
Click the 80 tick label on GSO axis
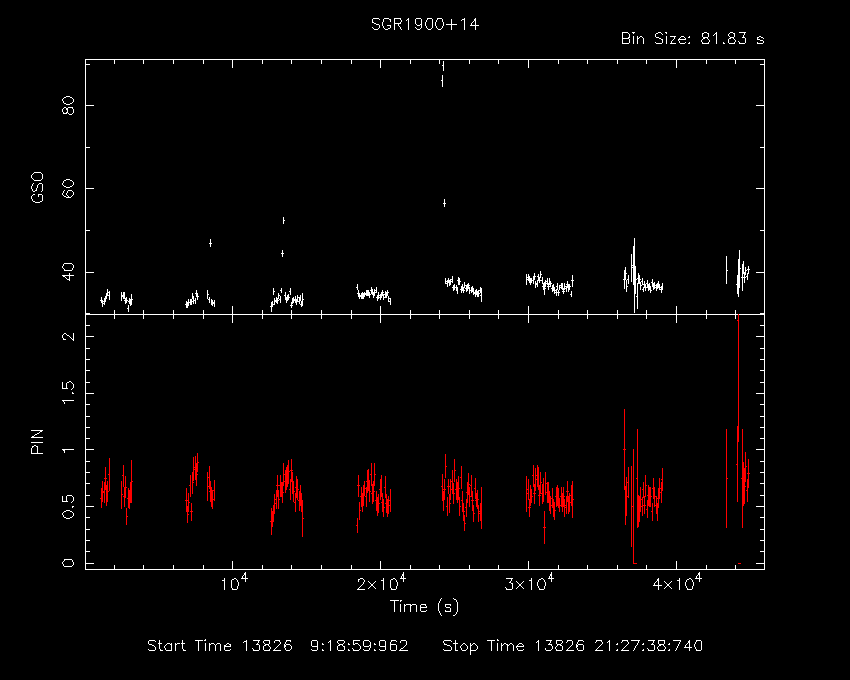[x=68, y=105]
